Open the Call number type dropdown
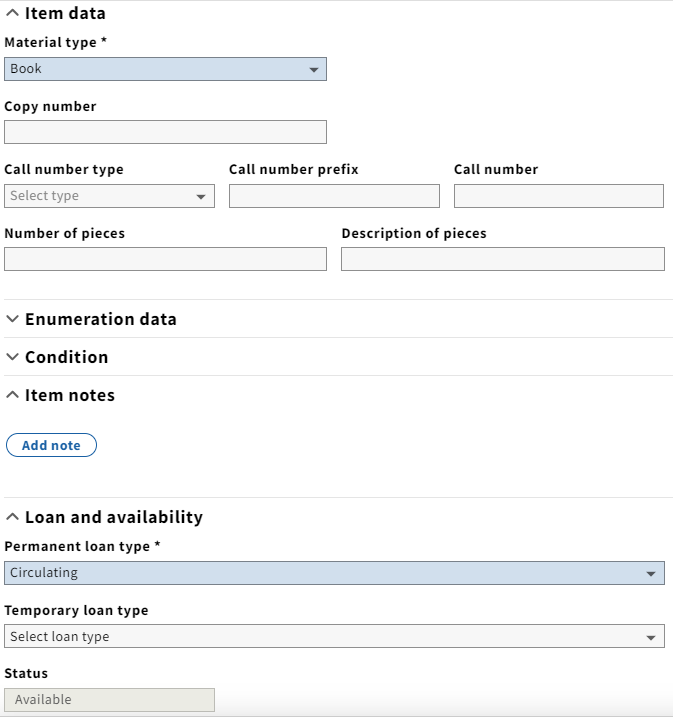This screenshot has height=724, width=673. (x=109, y=196)
